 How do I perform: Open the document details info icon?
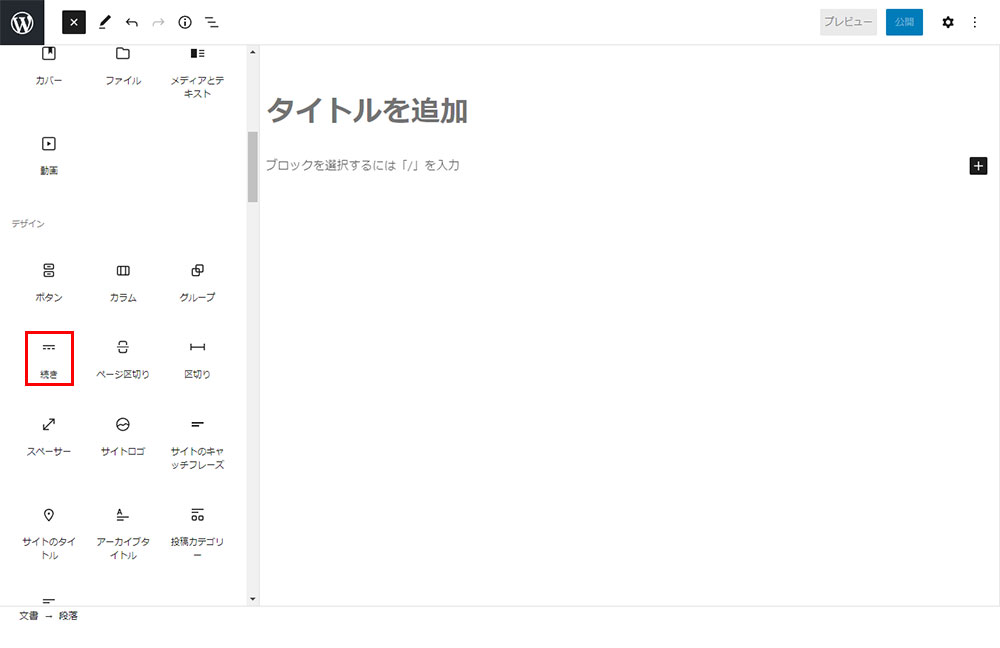185,22
